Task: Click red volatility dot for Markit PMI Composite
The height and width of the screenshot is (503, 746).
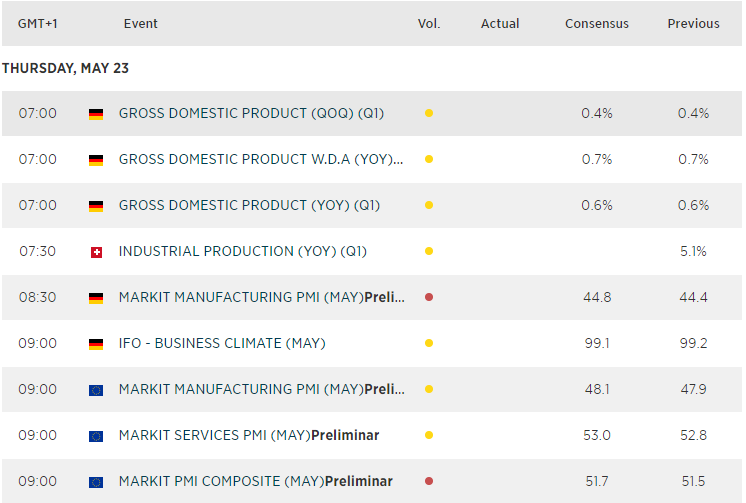Action: 429,482
